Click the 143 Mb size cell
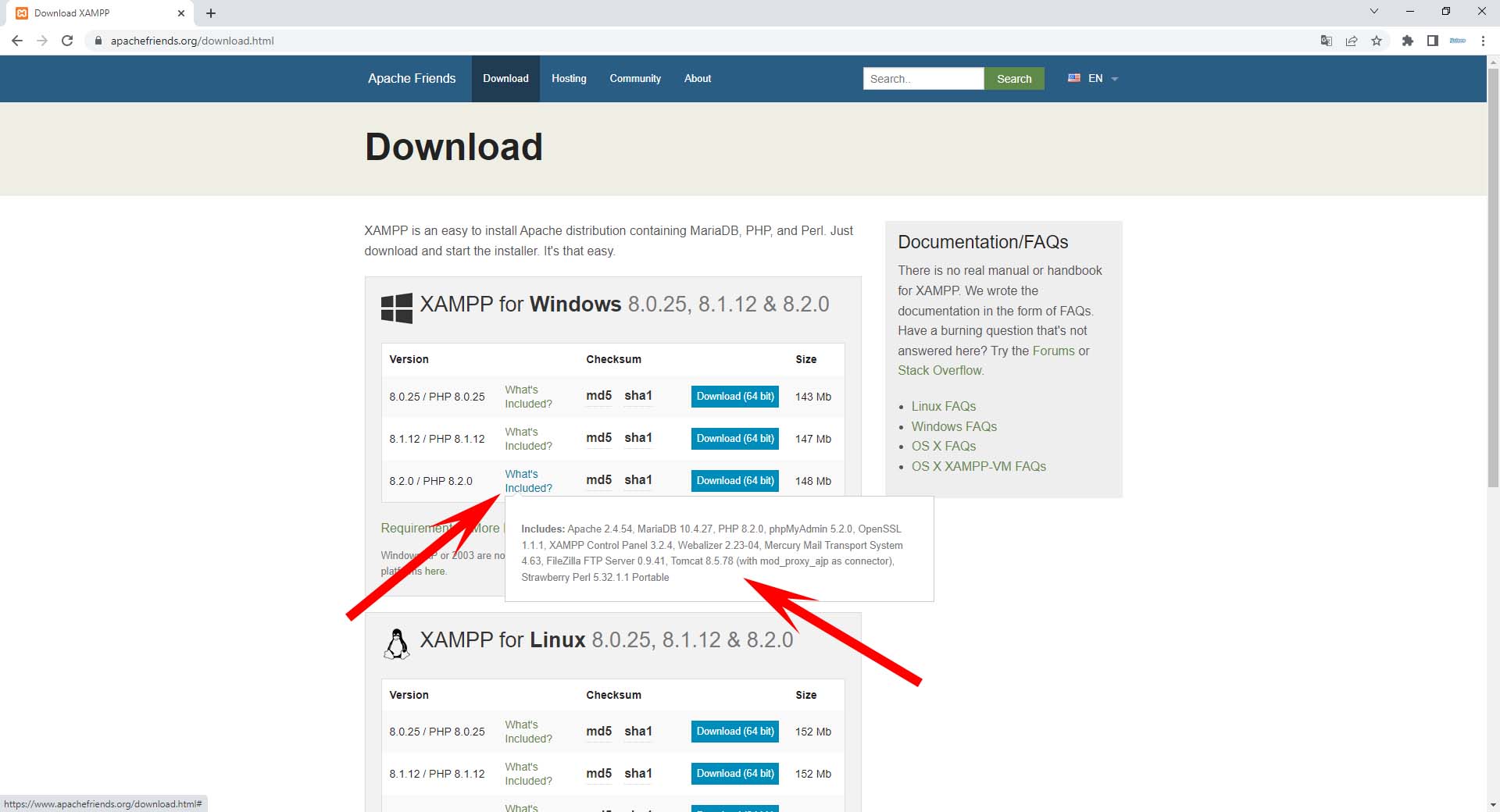Viewport: 1500px width, 812px height. [x=813, y=397]
